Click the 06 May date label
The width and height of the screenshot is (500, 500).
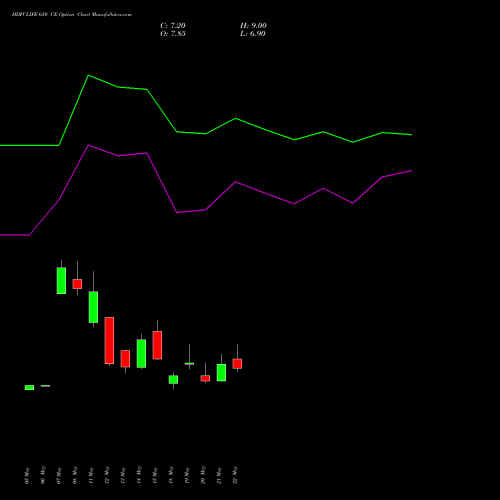click(43, 475)
